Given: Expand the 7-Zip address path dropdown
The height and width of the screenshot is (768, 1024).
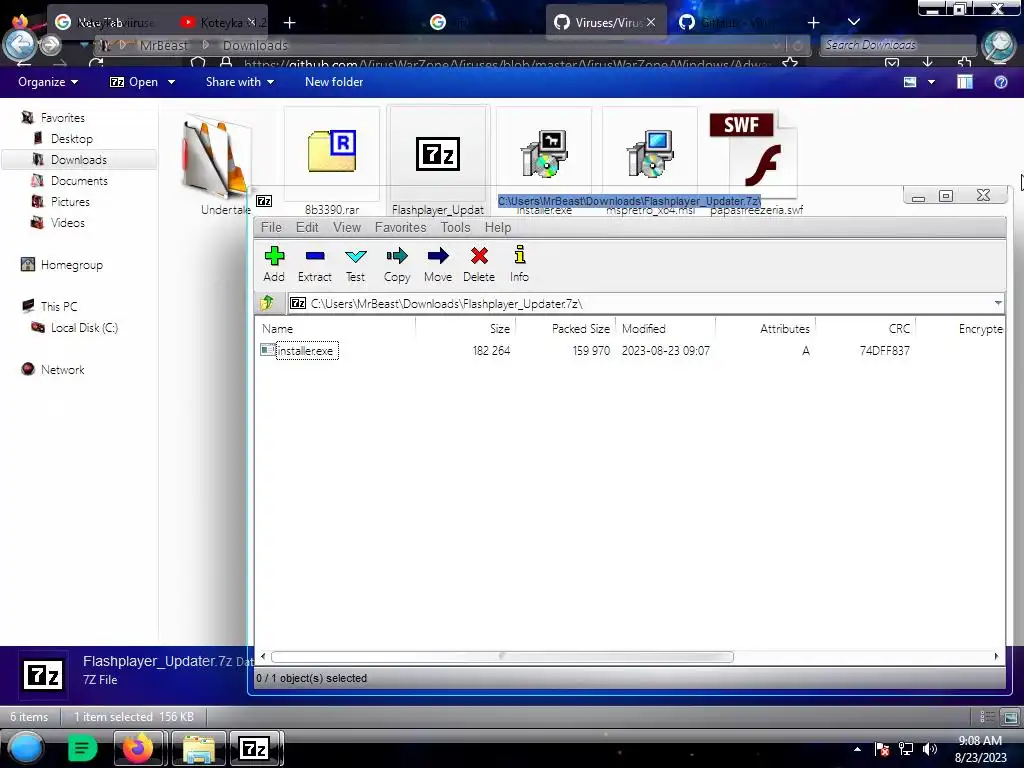Looking at the screenshot, I should pyautogui.click(x=997, y=303).
